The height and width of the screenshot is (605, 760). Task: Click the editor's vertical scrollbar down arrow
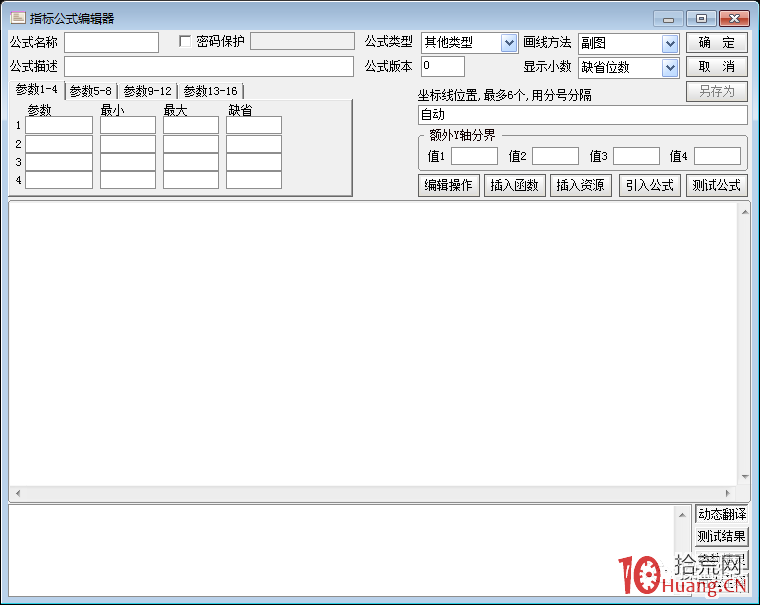tap(745, 477)
